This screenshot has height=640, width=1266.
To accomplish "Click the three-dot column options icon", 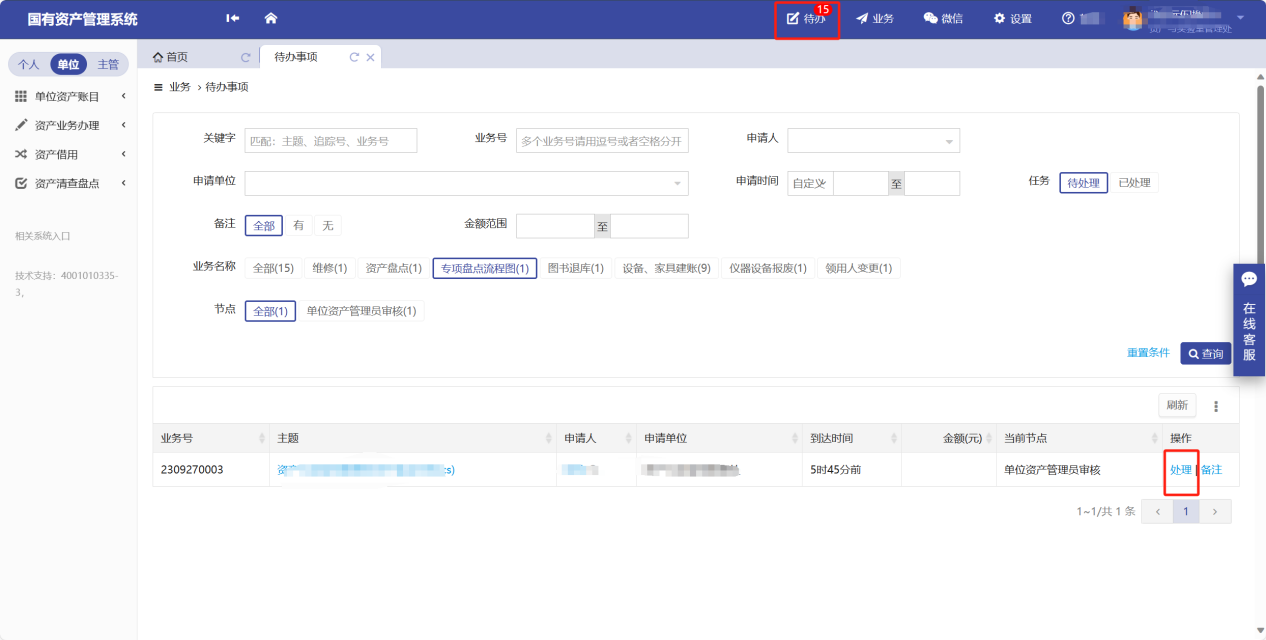I will tap(1216, 406).
